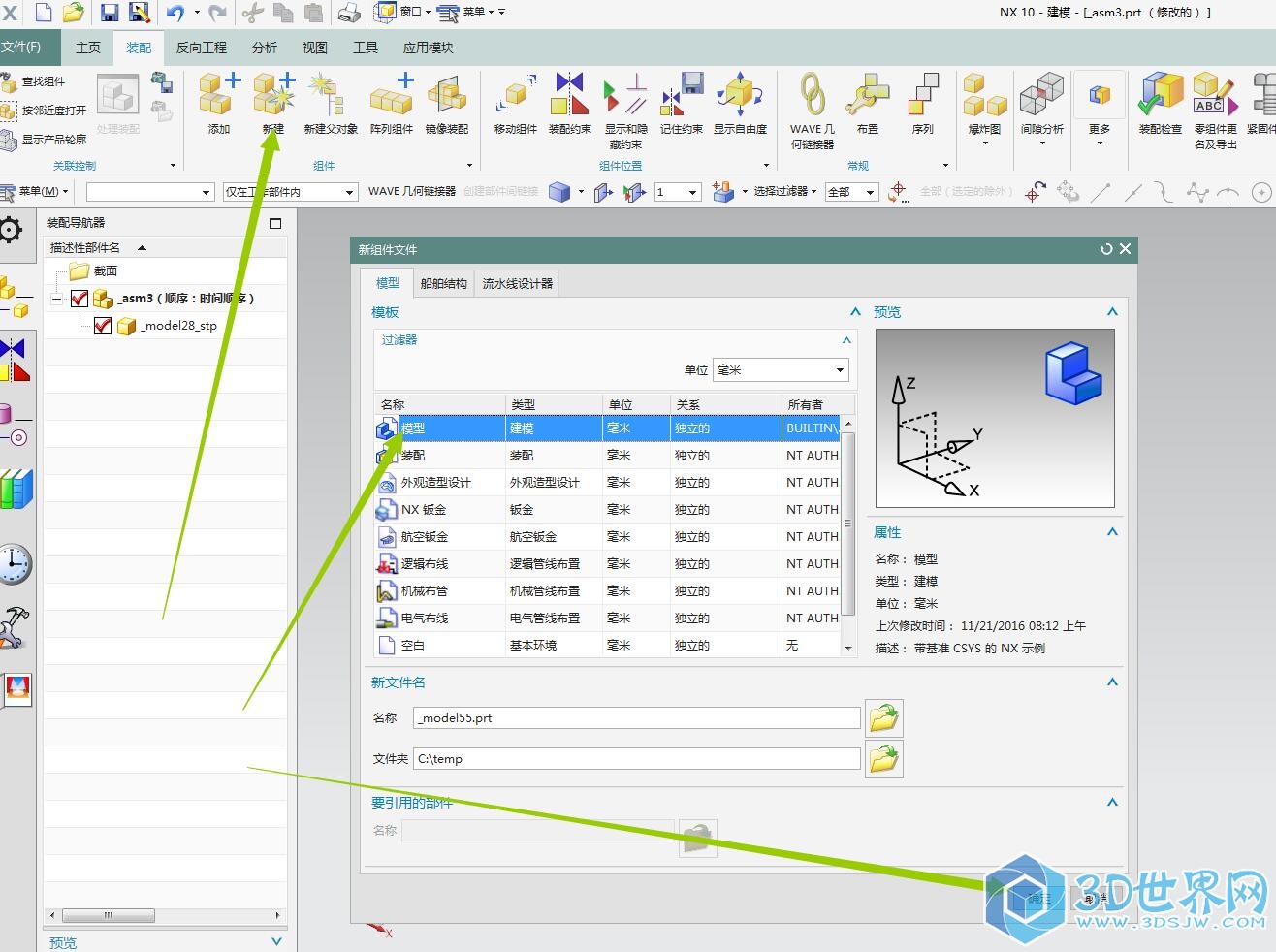Click the Undo arrow icon
1276x952 pixels.
[175, 13]
